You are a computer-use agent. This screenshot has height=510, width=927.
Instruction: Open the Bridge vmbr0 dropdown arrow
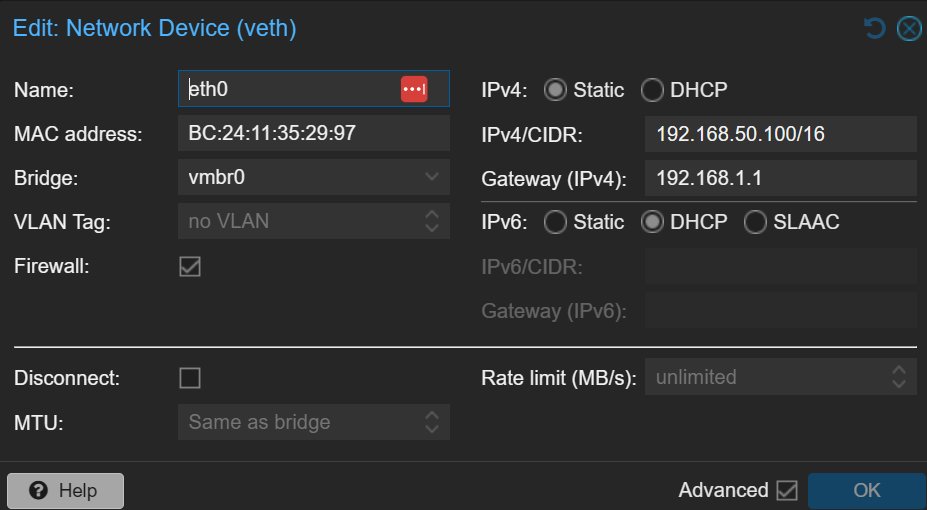tap(432, 177)
